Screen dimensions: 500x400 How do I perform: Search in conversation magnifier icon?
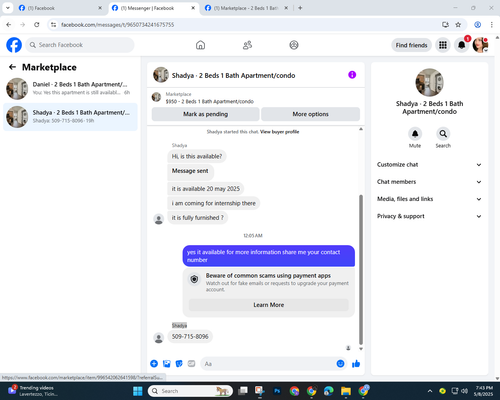[443, 134]
